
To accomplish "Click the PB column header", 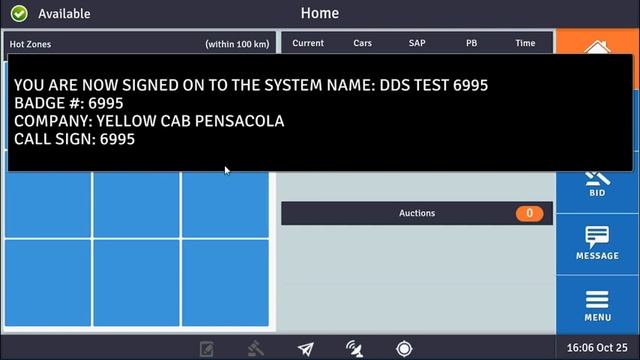I will click(471, 43).
